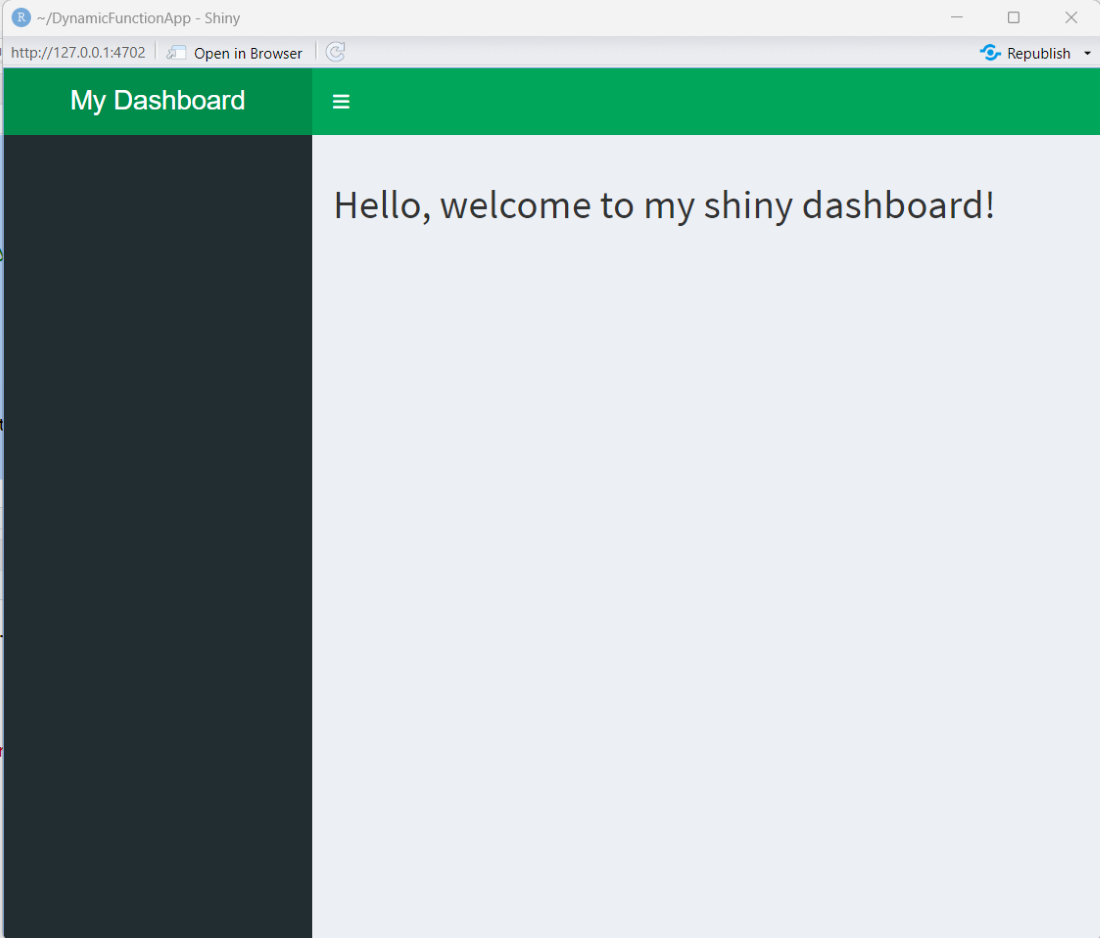
Task: Expand the Republish dropdown arrow
Action: point(1087,53)
